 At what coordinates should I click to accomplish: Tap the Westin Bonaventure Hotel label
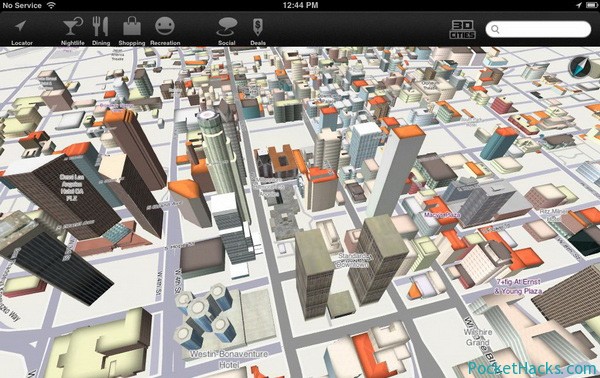click(229, 359)
